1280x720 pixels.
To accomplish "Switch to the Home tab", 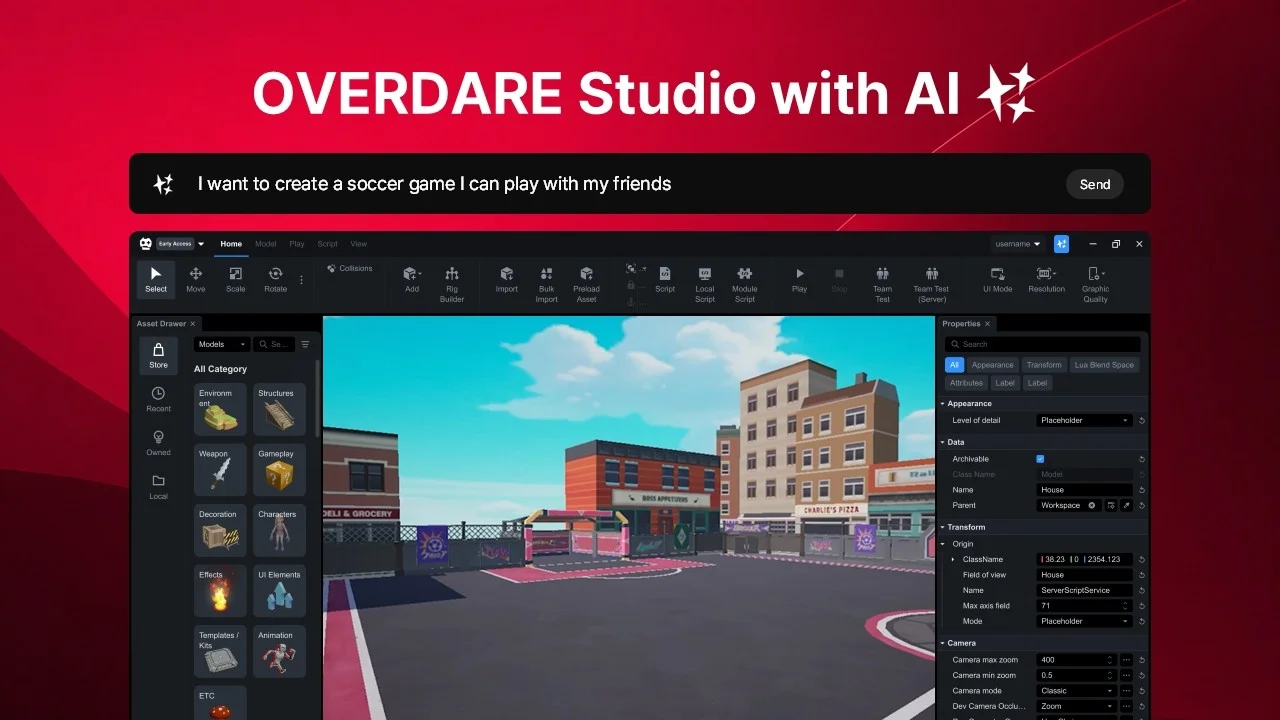I will coord(231,244).
